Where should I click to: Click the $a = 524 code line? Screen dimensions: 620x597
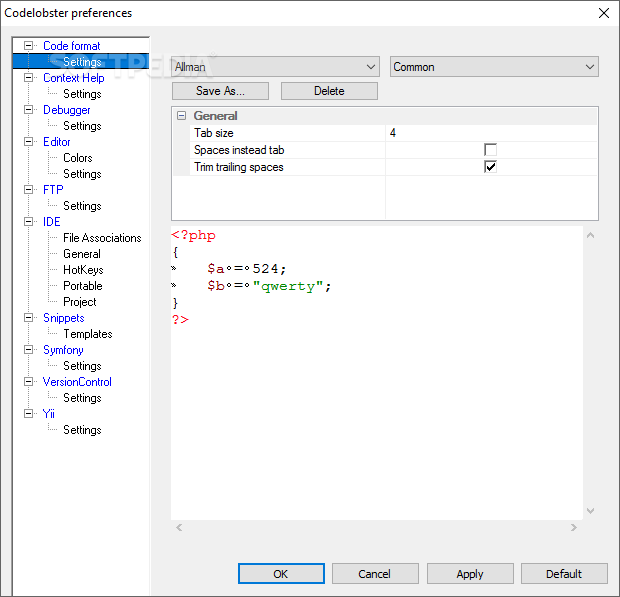coord(247,269)
